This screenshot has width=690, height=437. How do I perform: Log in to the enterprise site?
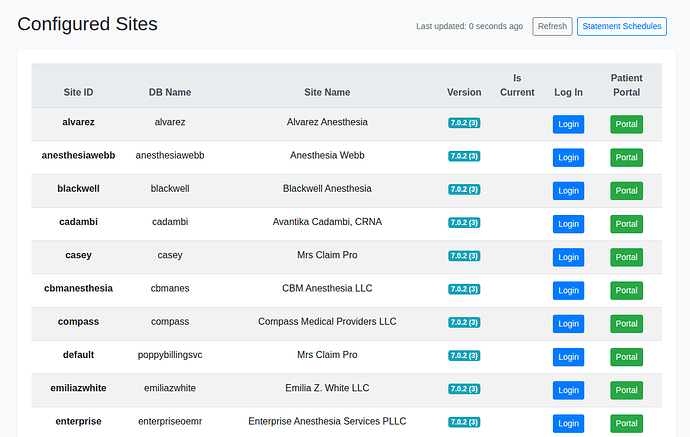(x=569, y=423)
